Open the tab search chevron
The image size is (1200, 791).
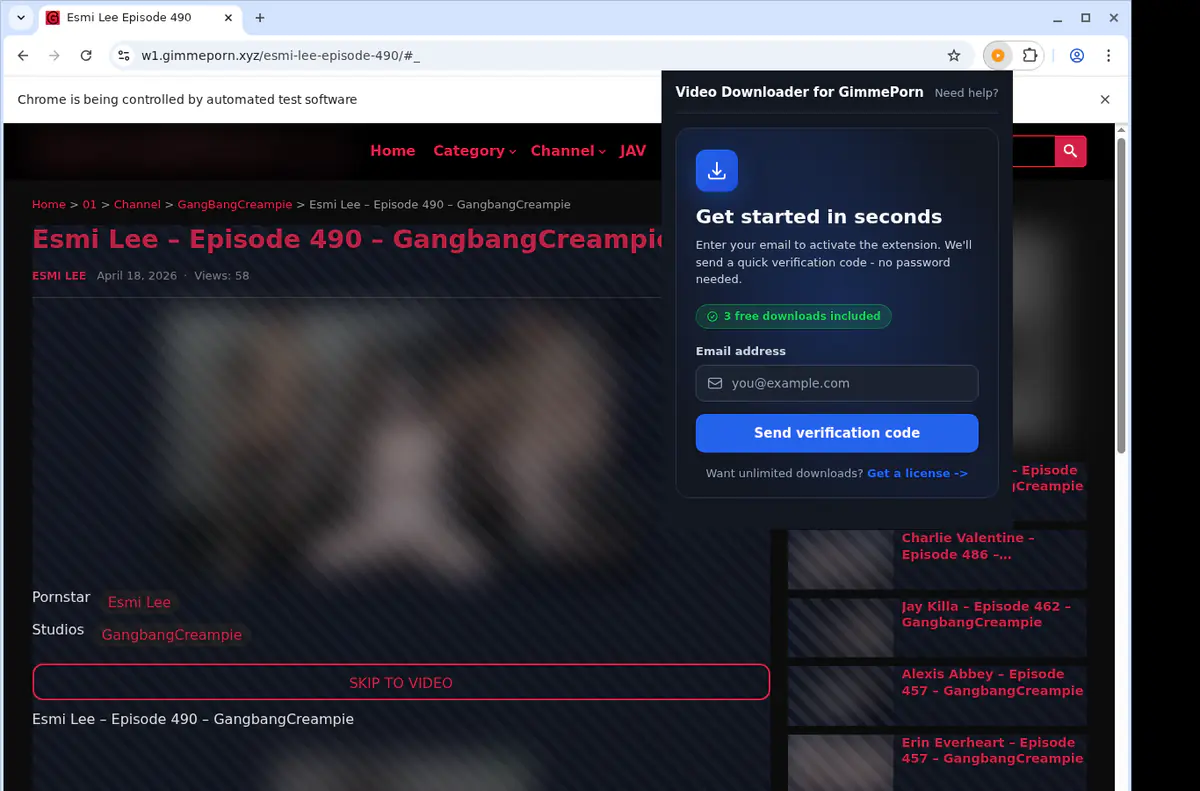click(21, 18)
